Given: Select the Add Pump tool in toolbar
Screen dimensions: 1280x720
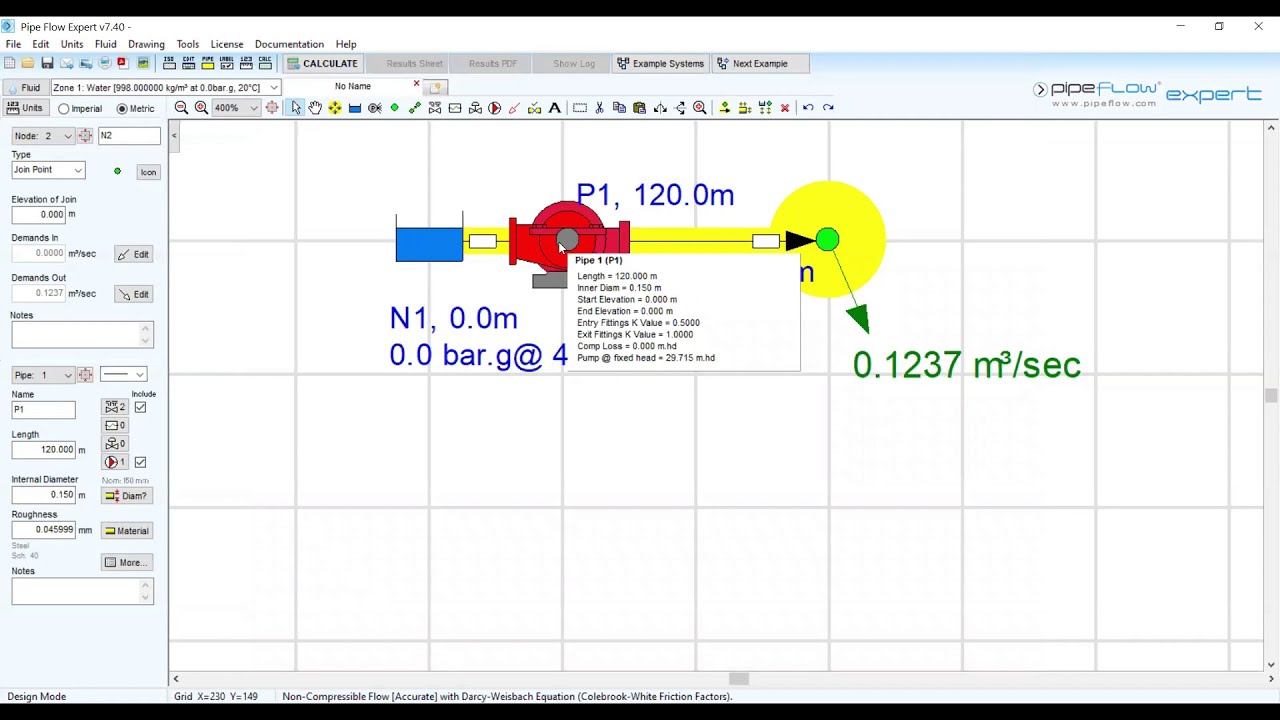Looking at the screenshot, I should [495, 108].
